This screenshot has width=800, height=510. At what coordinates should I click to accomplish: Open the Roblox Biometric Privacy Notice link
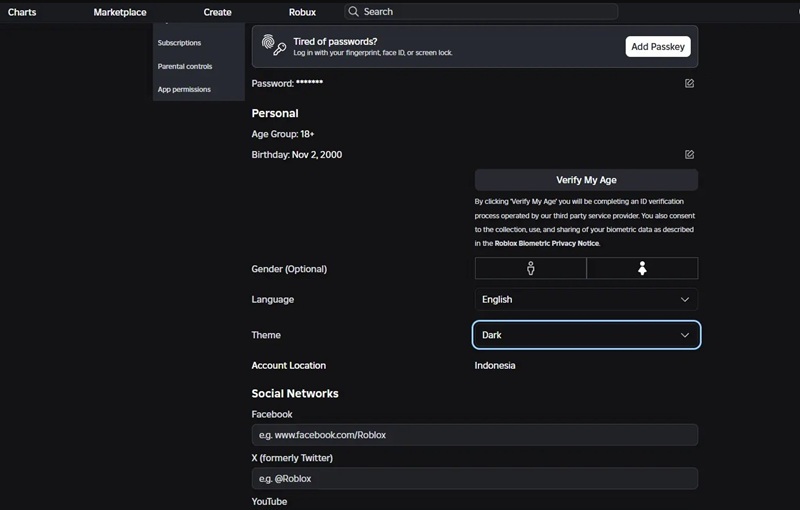click(x=547, y=243)
